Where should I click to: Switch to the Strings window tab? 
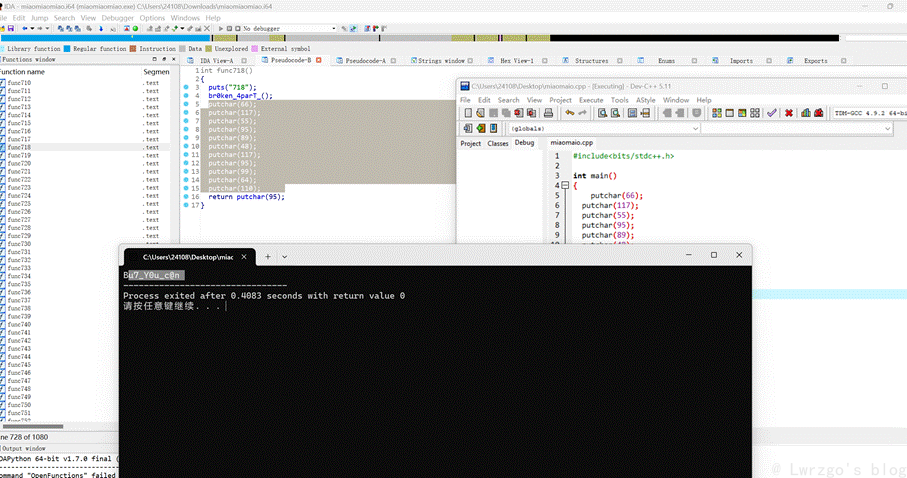click(441, 60)
